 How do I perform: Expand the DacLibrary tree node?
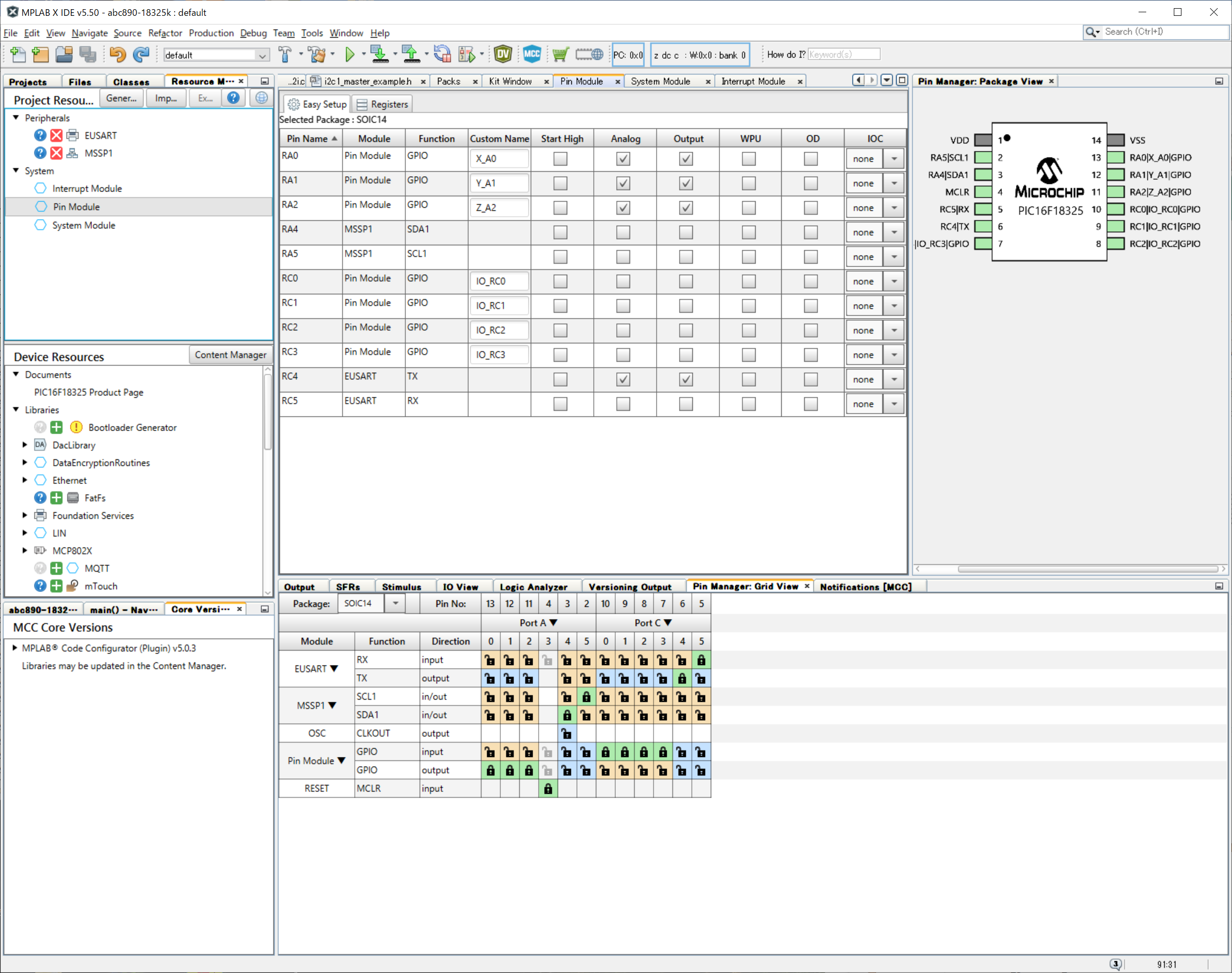25,445
